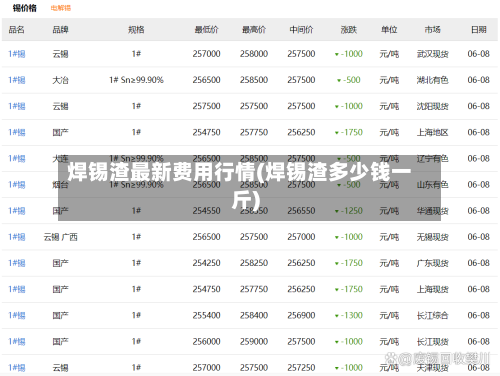Open 1#锡 link in 武汉现货 row
500x376 pixels.
click(17, 54)
